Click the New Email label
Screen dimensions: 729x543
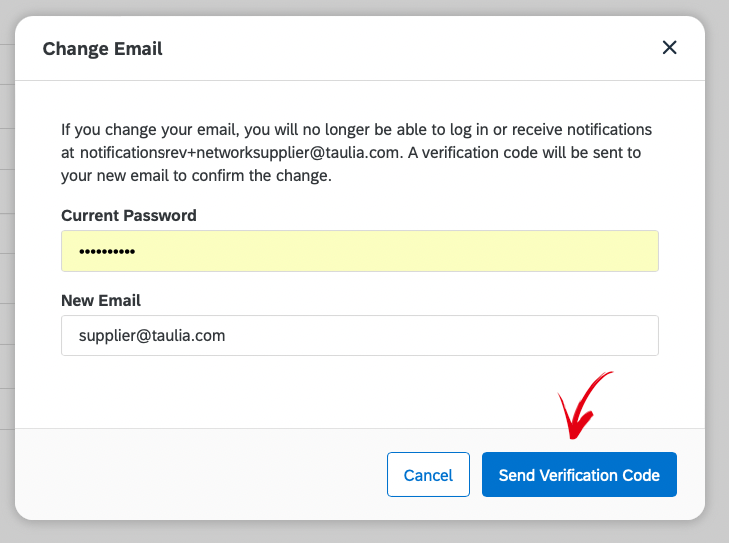(101, 300)
